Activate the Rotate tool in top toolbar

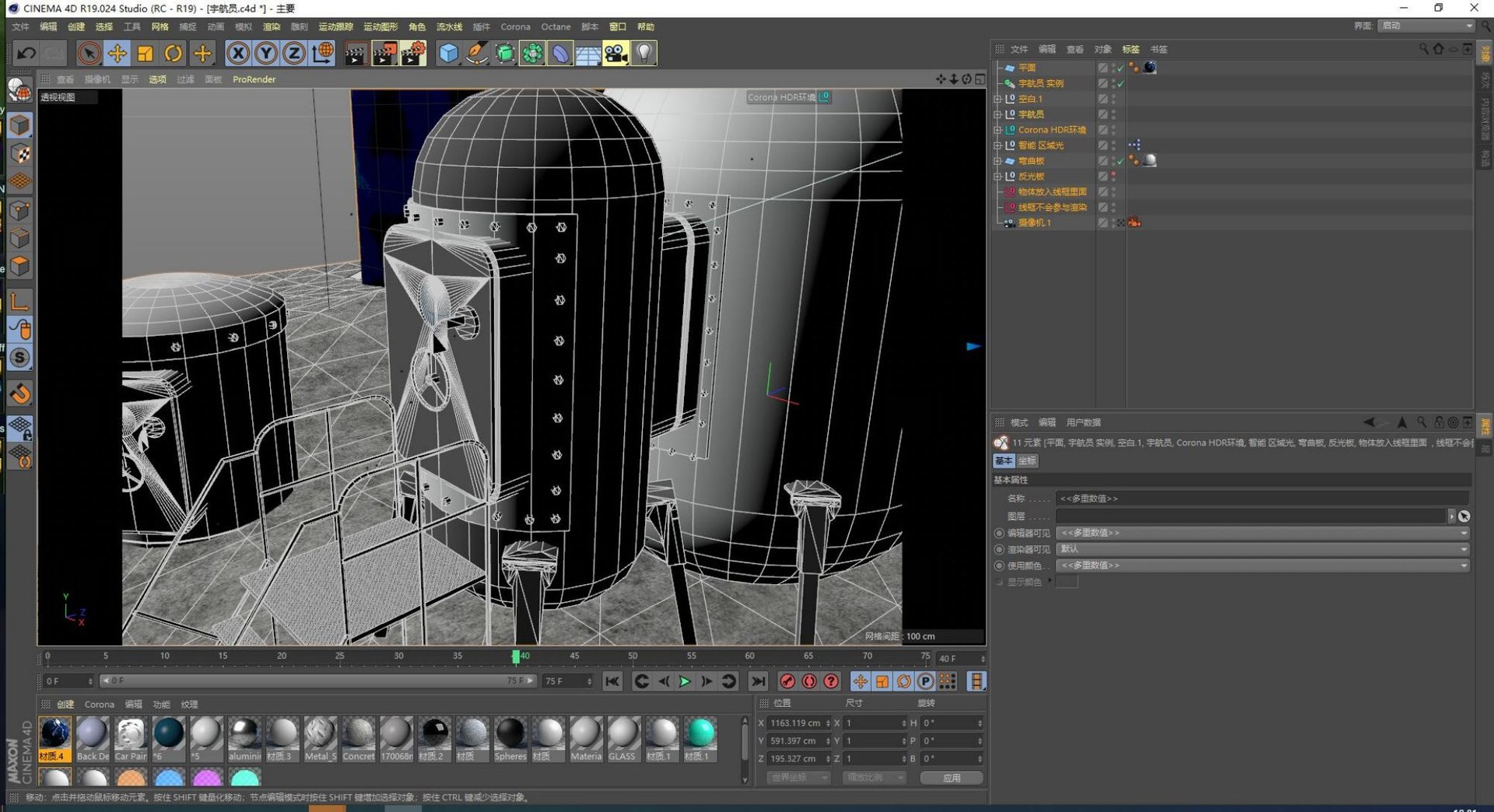tap(174, 53)
